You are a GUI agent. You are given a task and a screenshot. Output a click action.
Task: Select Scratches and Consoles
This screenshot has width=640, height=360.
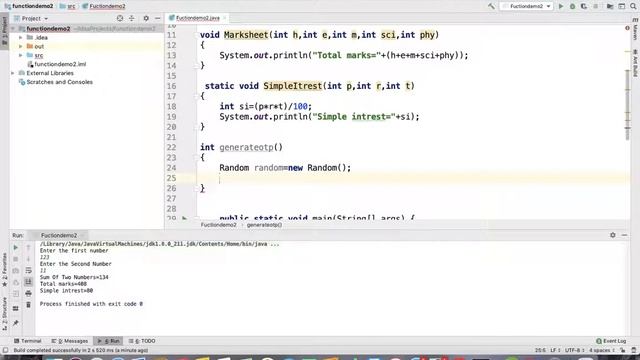59,82
